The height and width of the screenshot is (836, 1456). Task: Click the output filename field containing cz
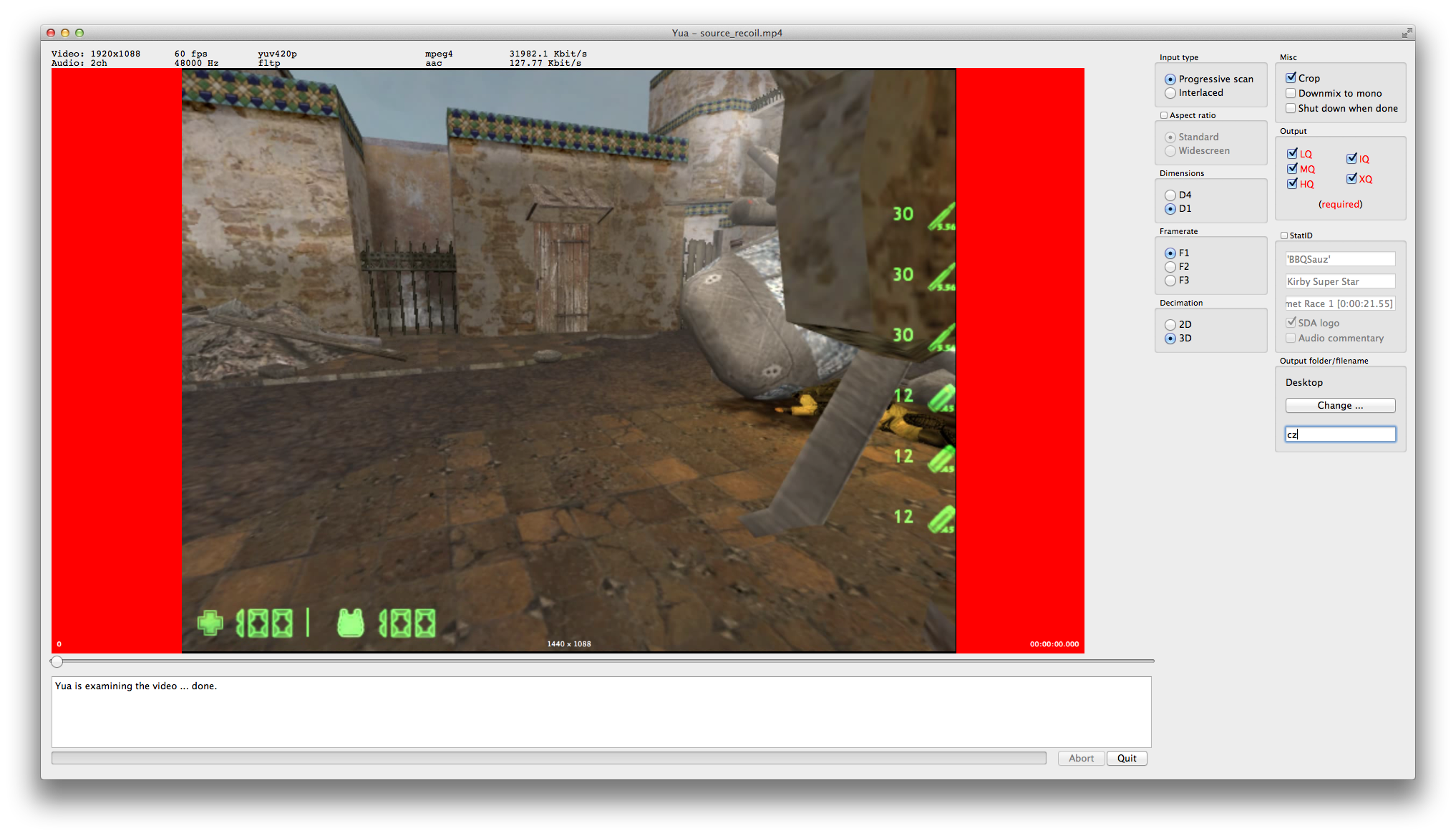point(1340,434)
